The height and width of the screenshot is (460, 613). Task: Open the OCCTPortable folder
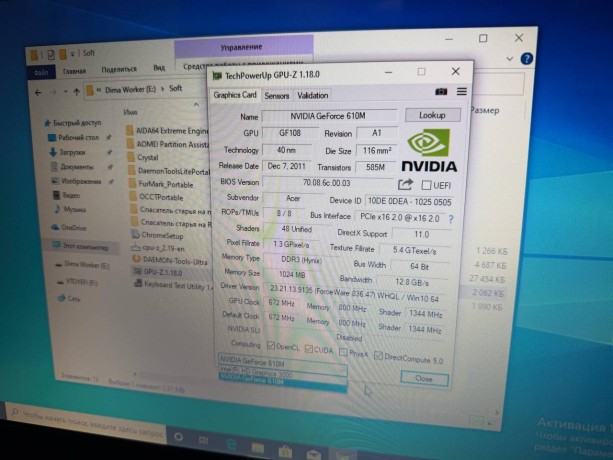(x=156, y=197)
